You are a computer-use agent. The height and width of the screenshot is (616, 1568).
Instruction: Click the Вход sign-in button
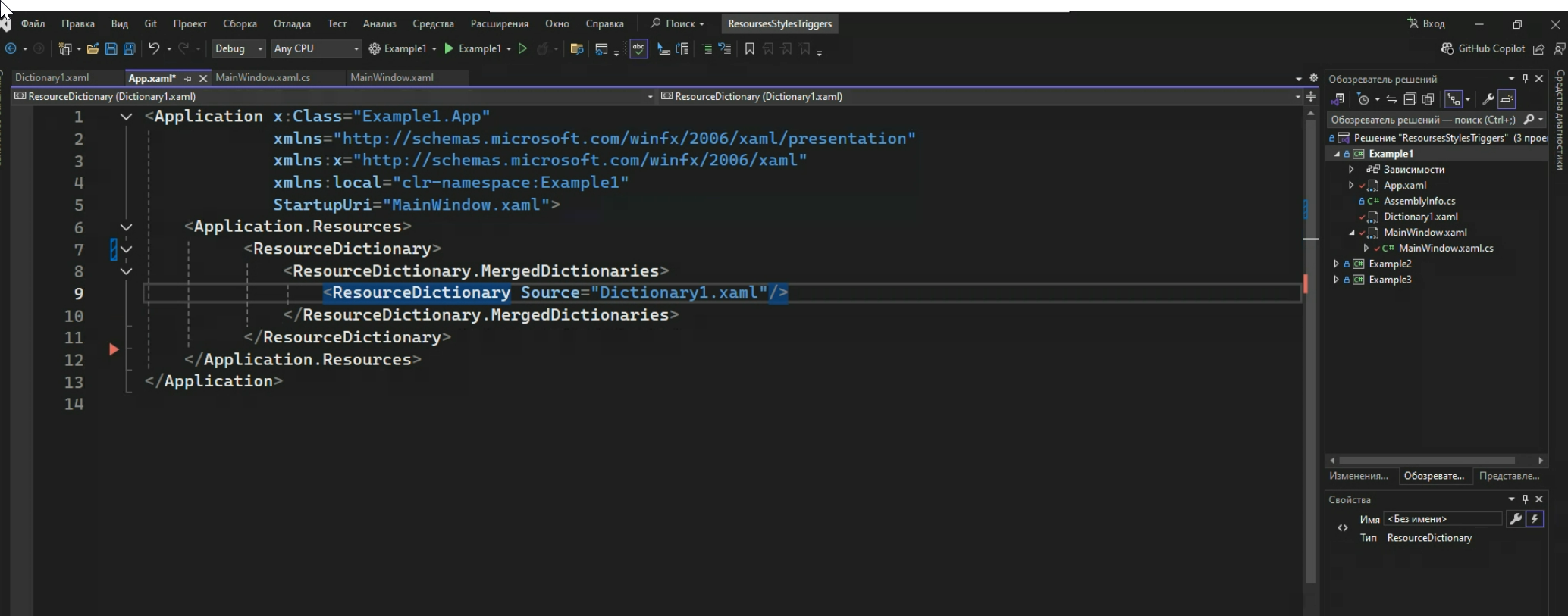pos(1426,23)
